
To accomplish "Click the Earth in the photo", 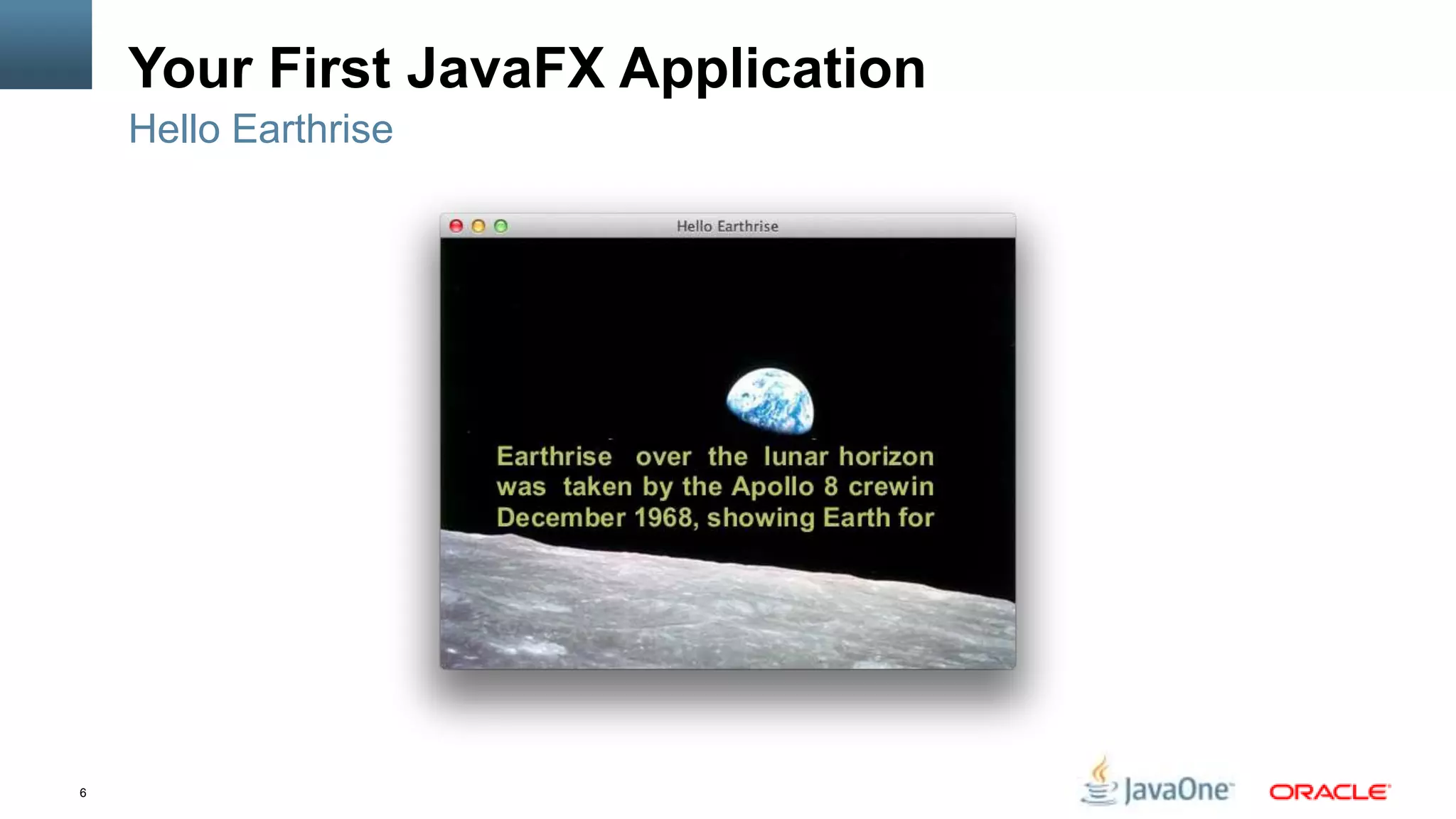I will (770, 400).
